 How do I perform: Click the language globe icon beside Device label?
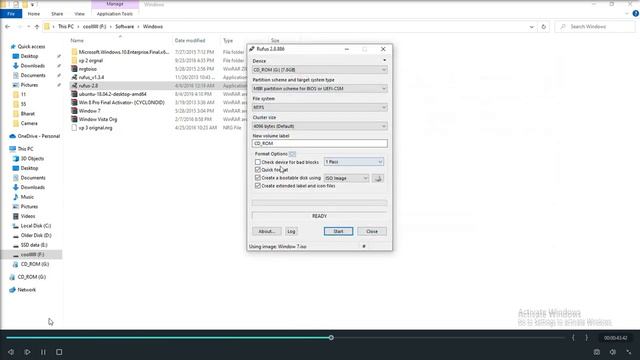point(384,60)
